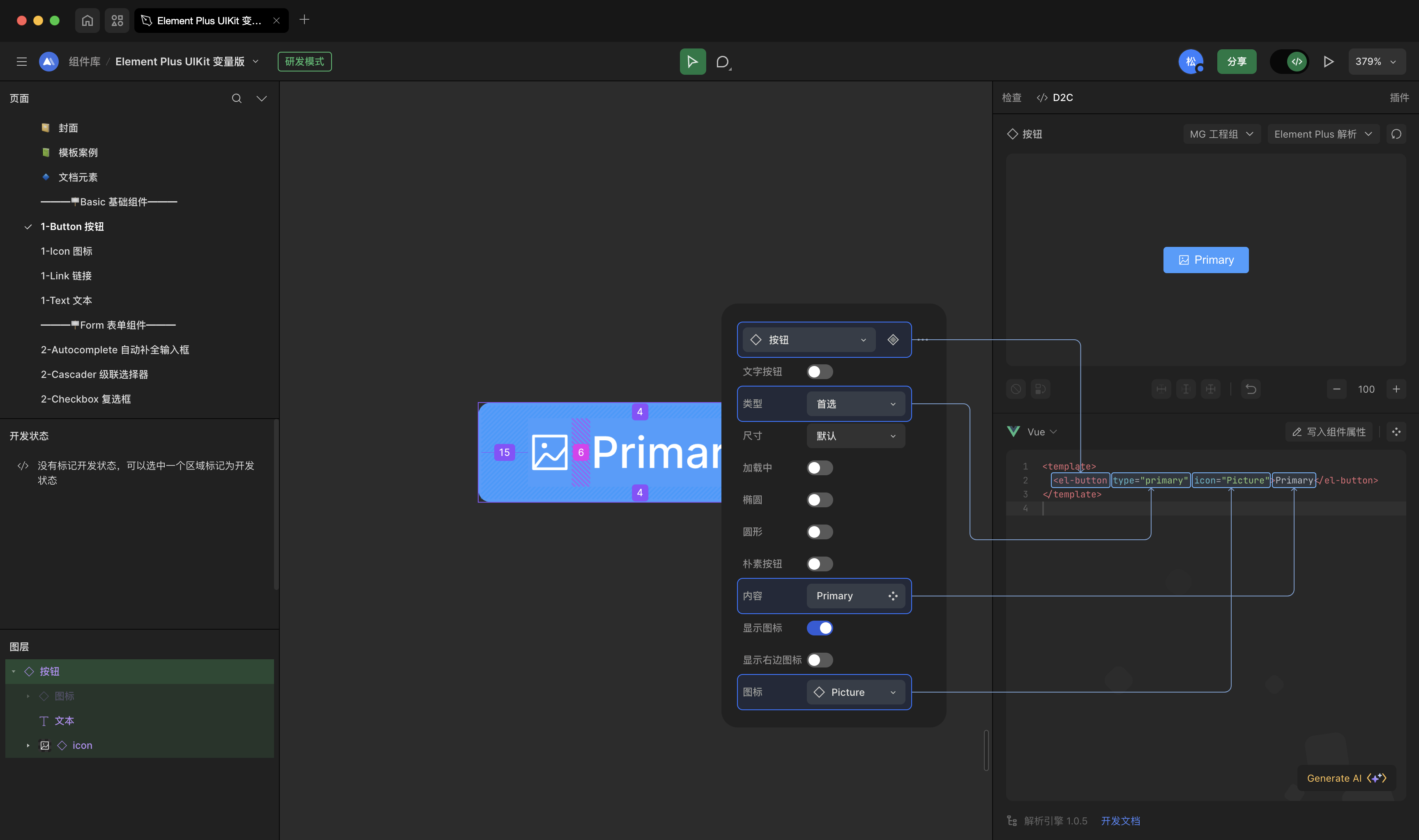
Task: Switch to the 检查 tab
Action: [x=1011, y=97]
